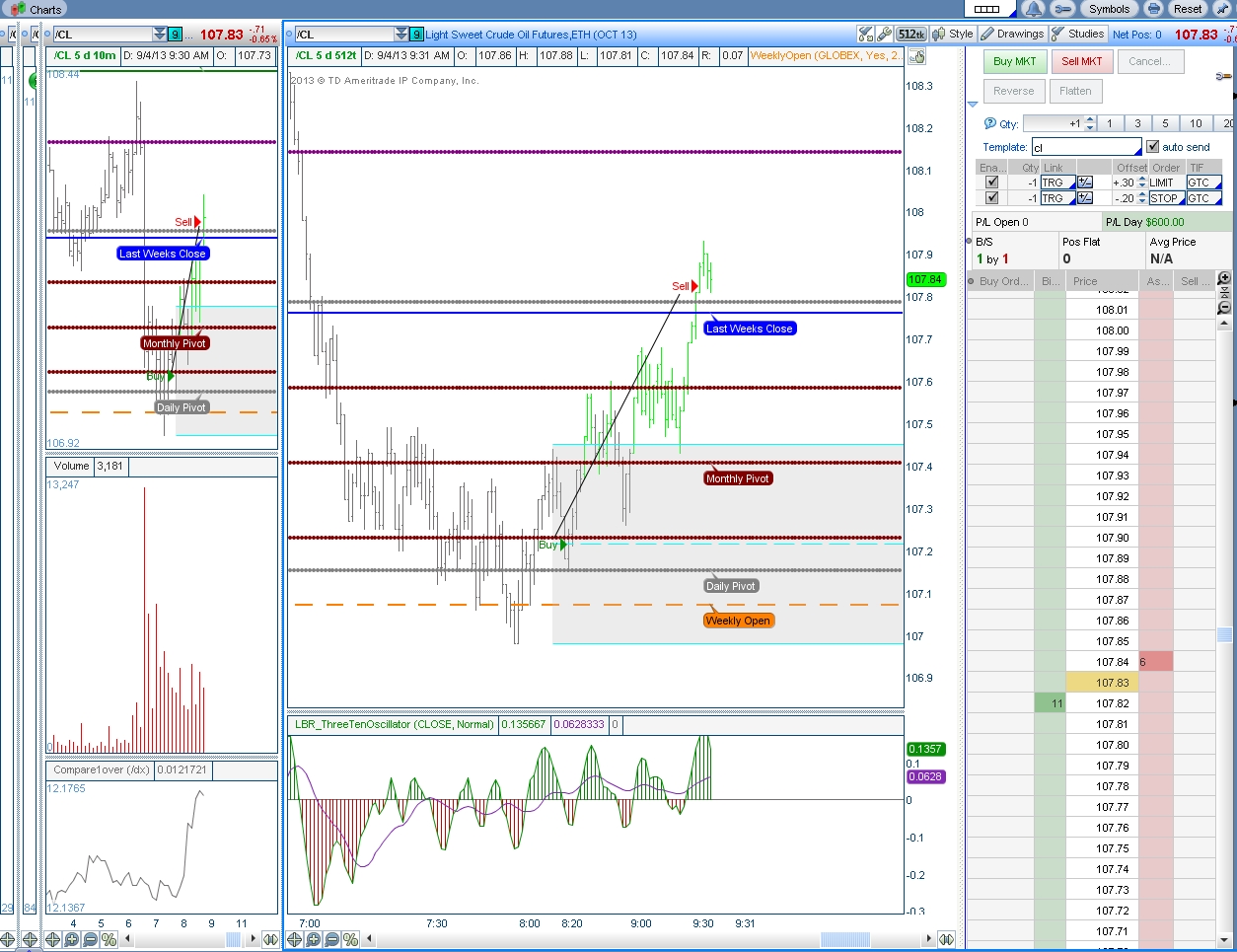
Task: Click the zoom-in magnifier below the main chart
Action: tap(313, 939)
